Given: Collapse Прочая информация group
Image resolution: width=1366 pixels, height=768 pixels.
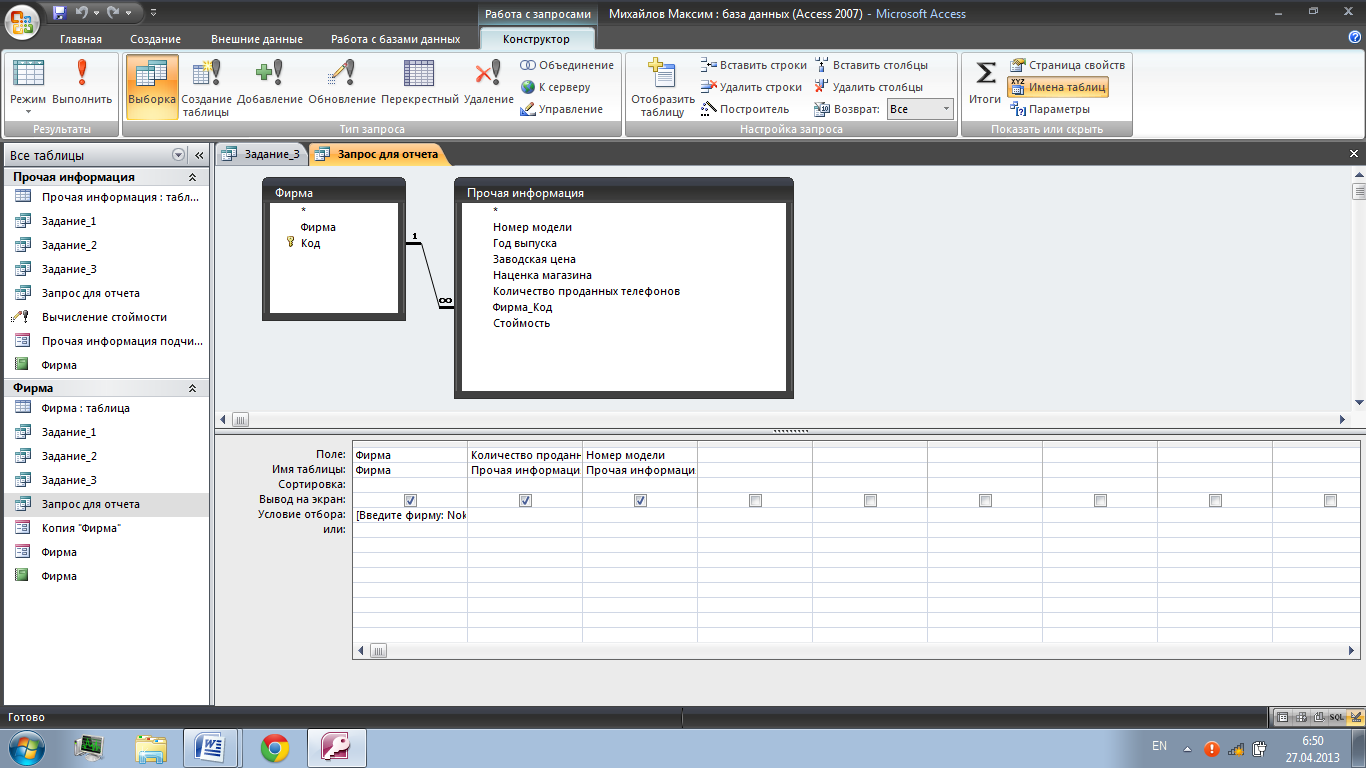Looking at the screenshot, I should [193, 177].
